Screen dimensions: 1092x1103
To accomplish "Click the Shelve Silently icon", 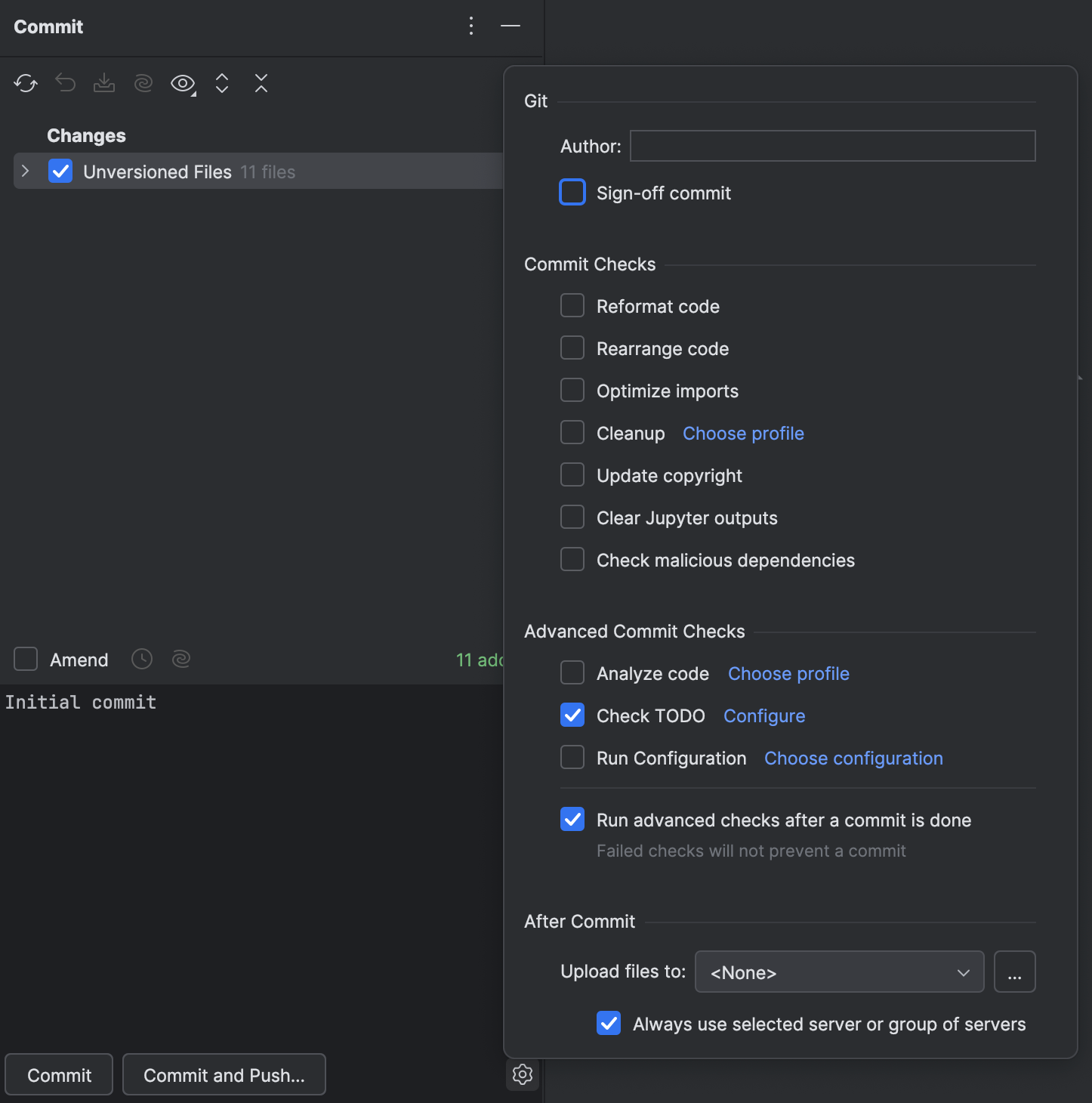I will pos(104,83).
